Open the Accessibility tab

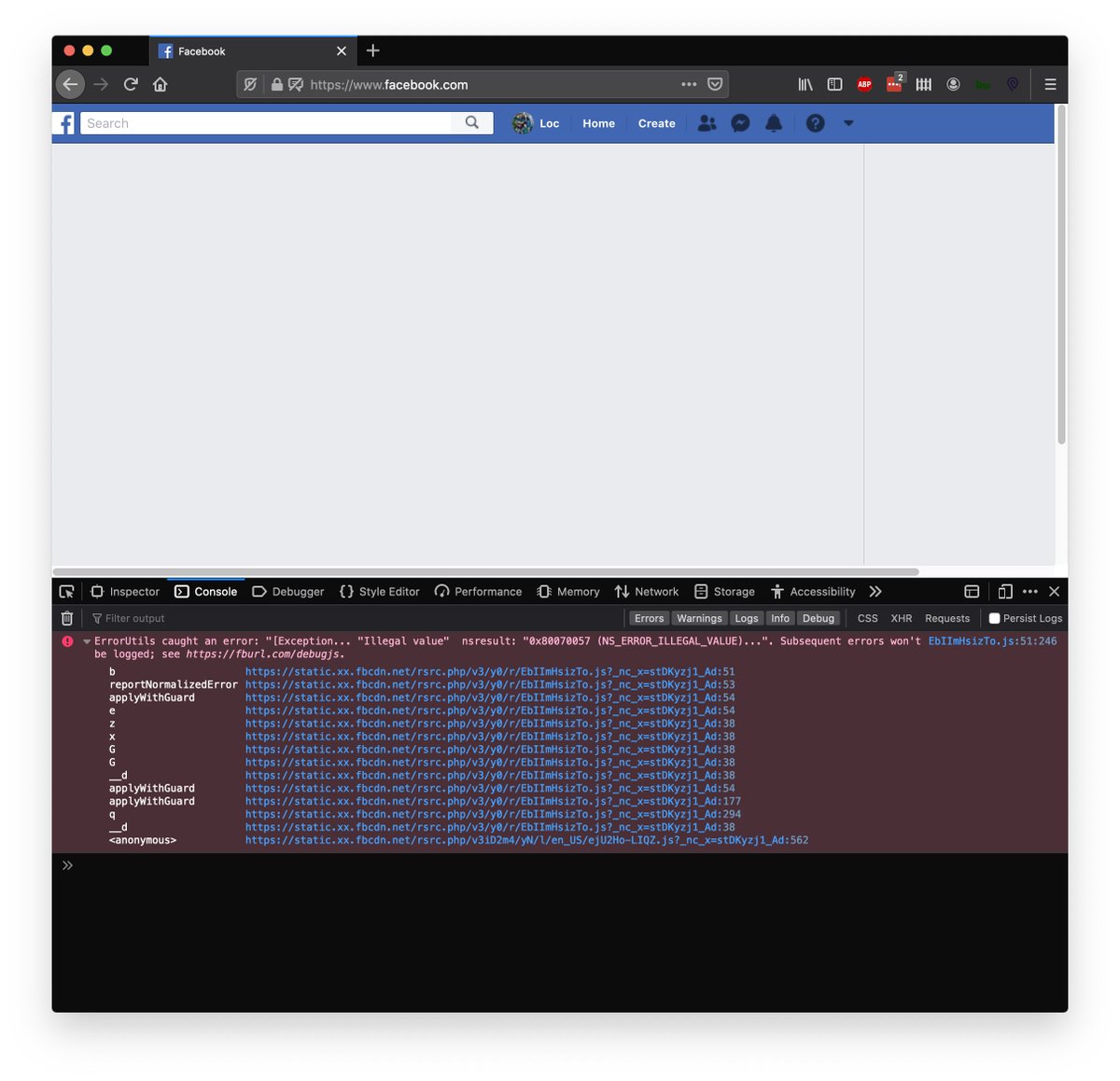click(x=813, y=592)
